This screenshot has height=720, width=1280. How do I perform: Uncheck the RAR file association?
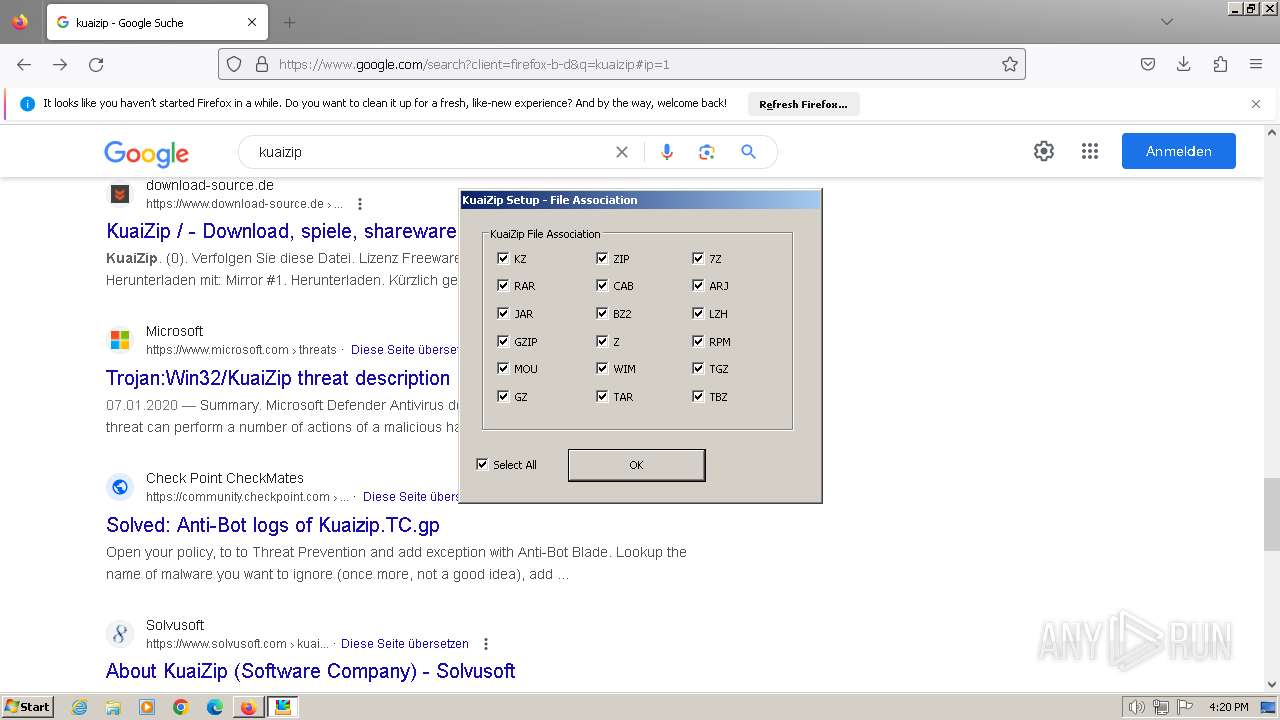pos(503,285)
